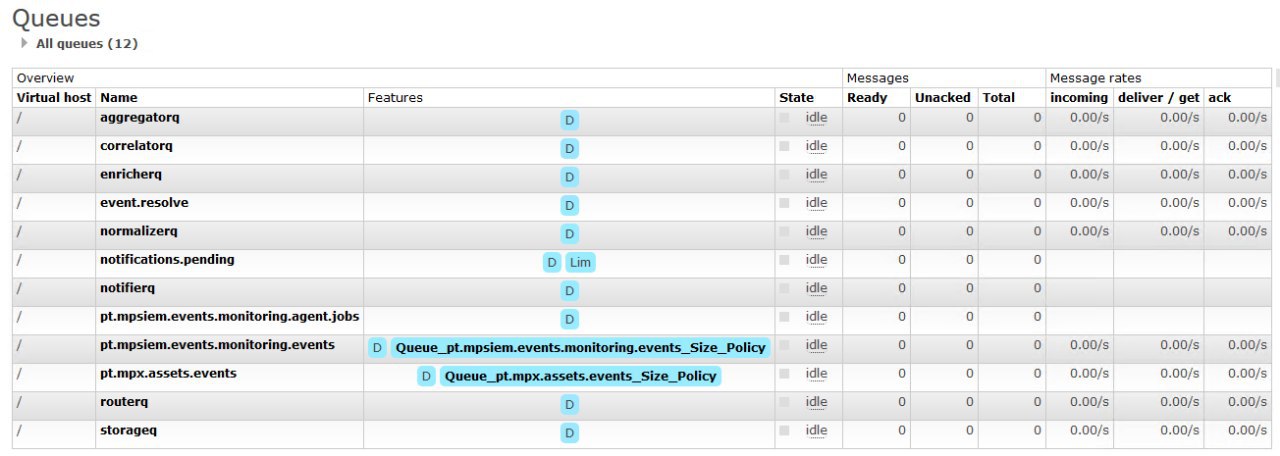Sort by the Total column header

pos(998,97)
